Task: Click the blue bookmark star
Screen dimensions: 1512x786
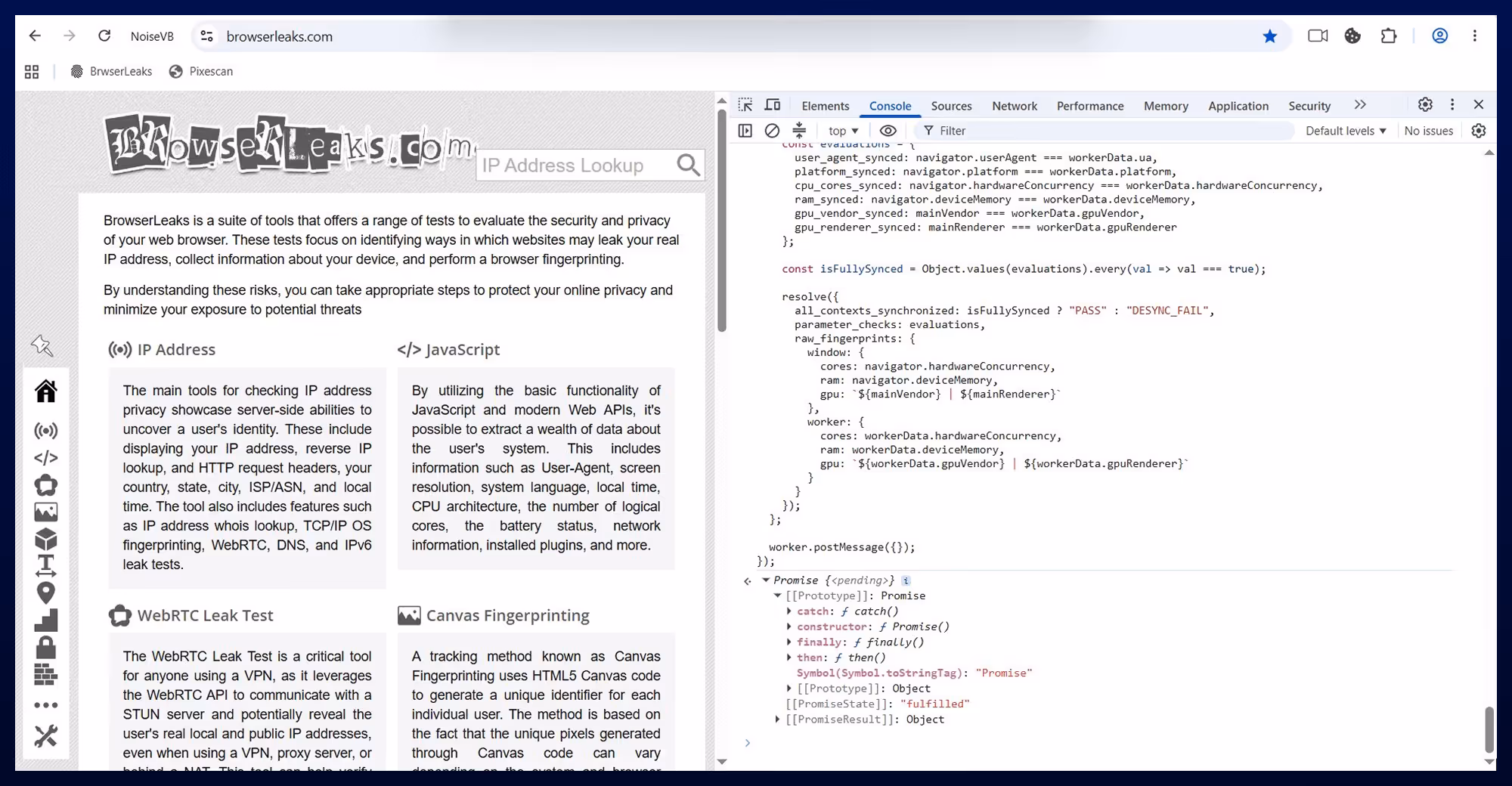Action: (1270, 36)
